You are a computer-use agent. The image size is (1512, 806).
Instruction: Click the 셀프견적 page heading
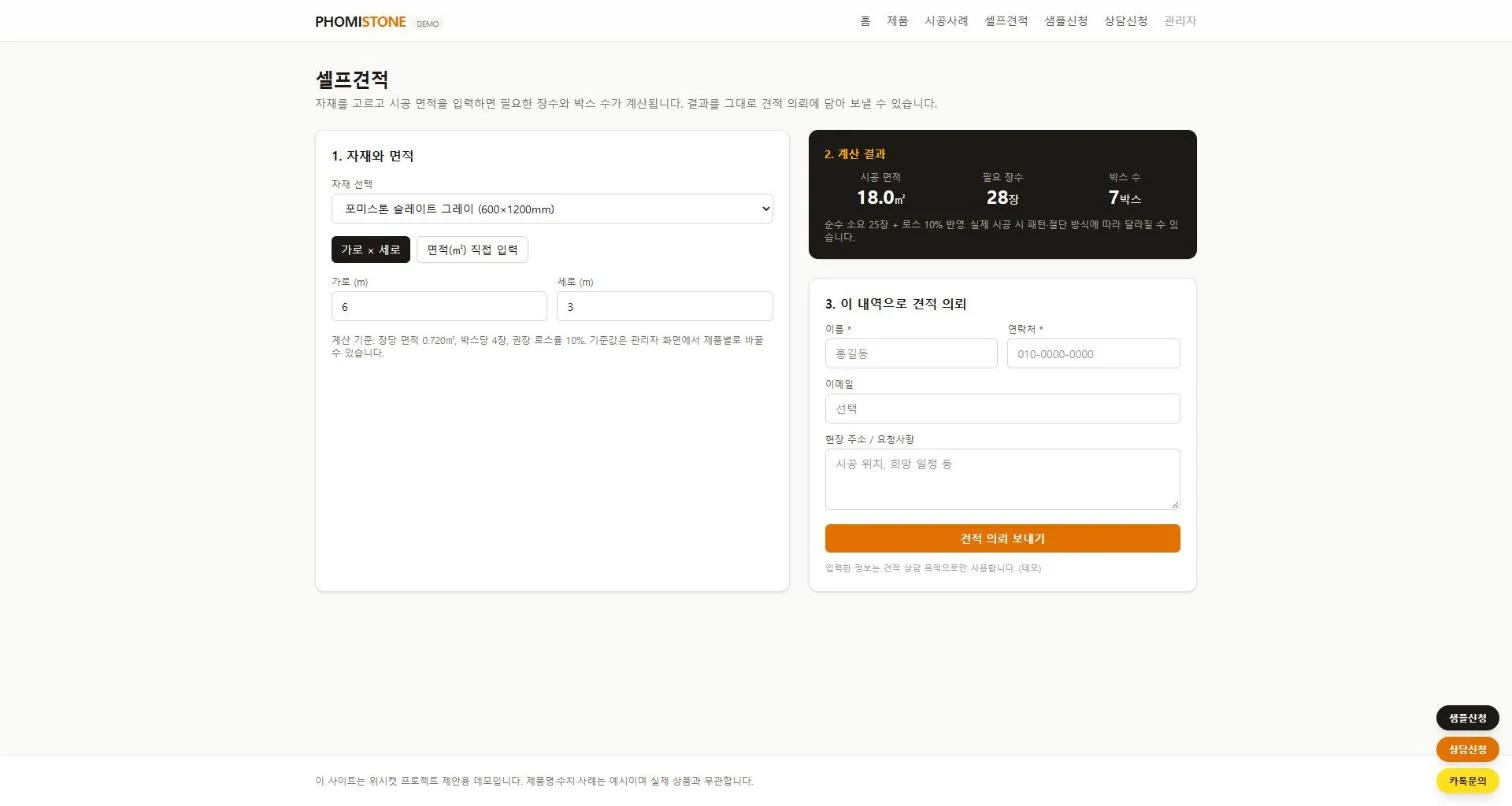coord(352,79)
